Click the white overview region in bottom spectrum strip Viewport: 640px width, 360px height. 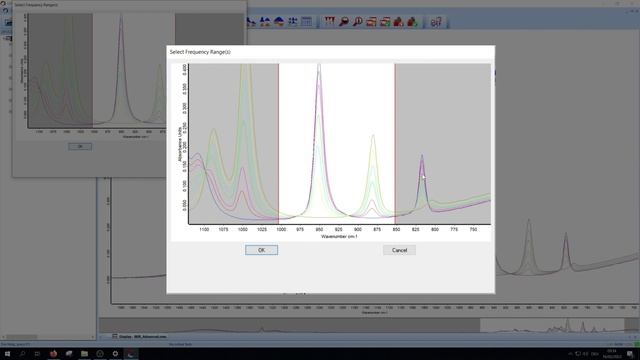[x=552, y=325]
